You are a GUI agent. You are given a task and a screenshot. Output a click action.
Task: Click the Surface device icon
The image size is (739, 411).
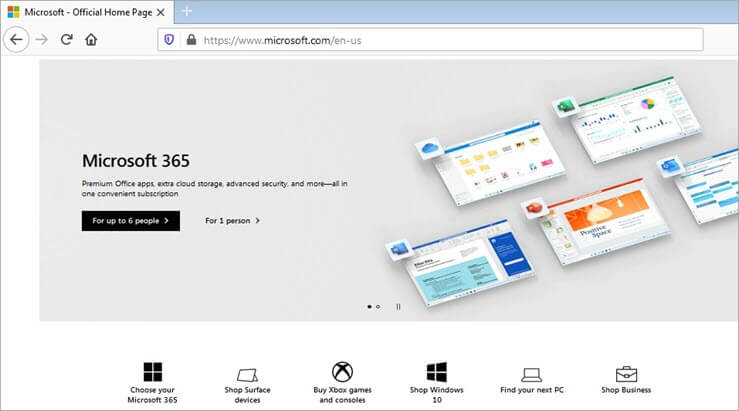pos(246,373)
